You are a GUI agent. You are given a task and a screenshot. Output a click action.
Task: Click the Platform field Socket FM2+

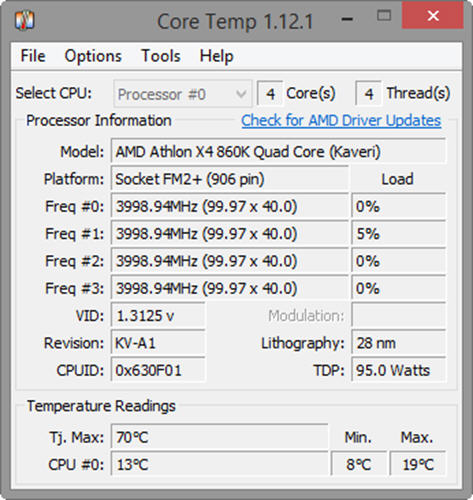pyautogui.click(x=230, y=179)
